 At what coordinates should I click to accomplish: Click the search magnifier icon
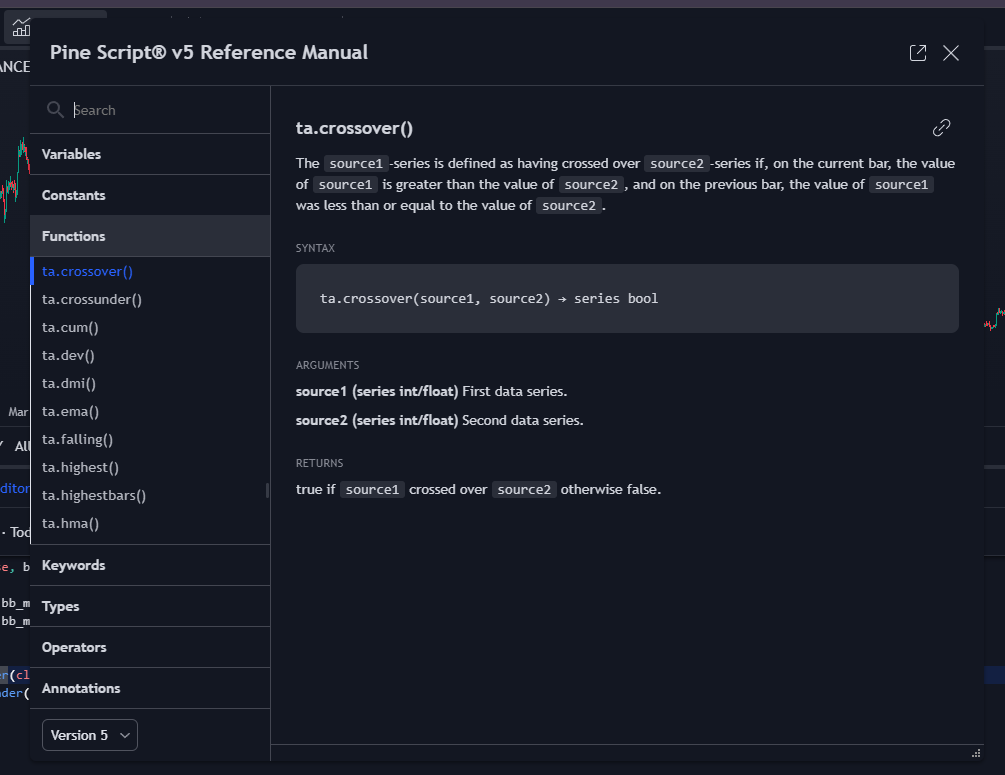pyautogui.click(x=56, y=110)
